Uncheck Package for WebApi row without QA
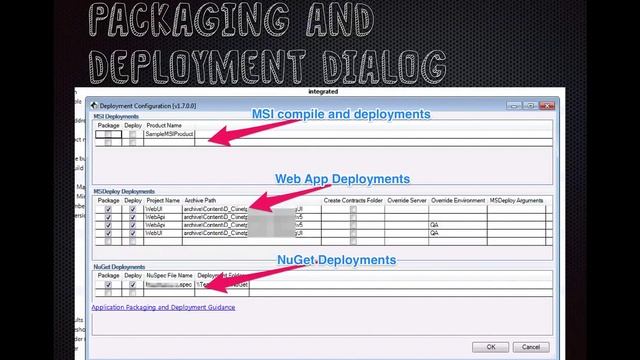Viewport: 640px width, 360px height. (108, 217)
